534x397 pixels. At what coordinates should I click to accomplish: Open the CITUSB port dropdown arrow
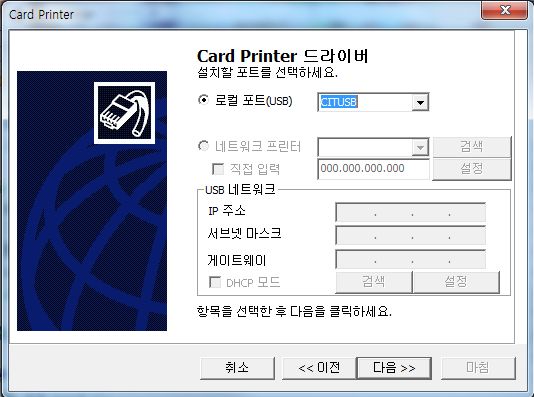click(420, 102)
